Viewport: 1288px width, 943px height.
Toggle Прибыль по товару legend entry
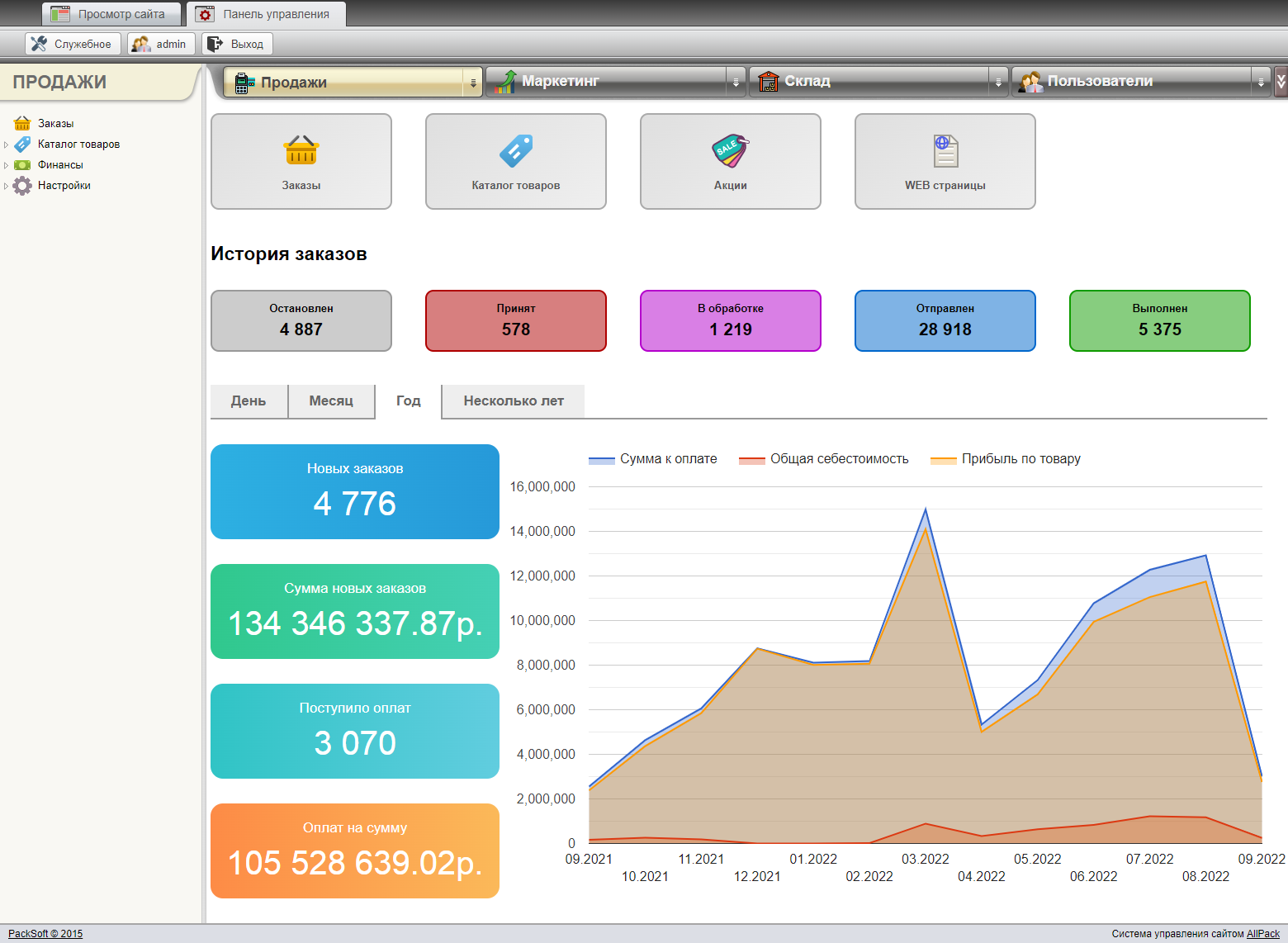click(1006, 459)
